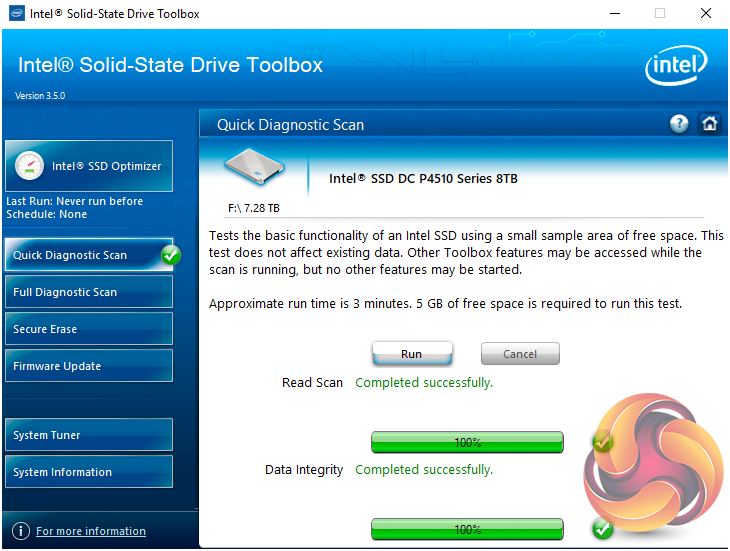This screenshot has width=730, height=551.
Task: Go to the home screen icon
Action: (710, 124)
